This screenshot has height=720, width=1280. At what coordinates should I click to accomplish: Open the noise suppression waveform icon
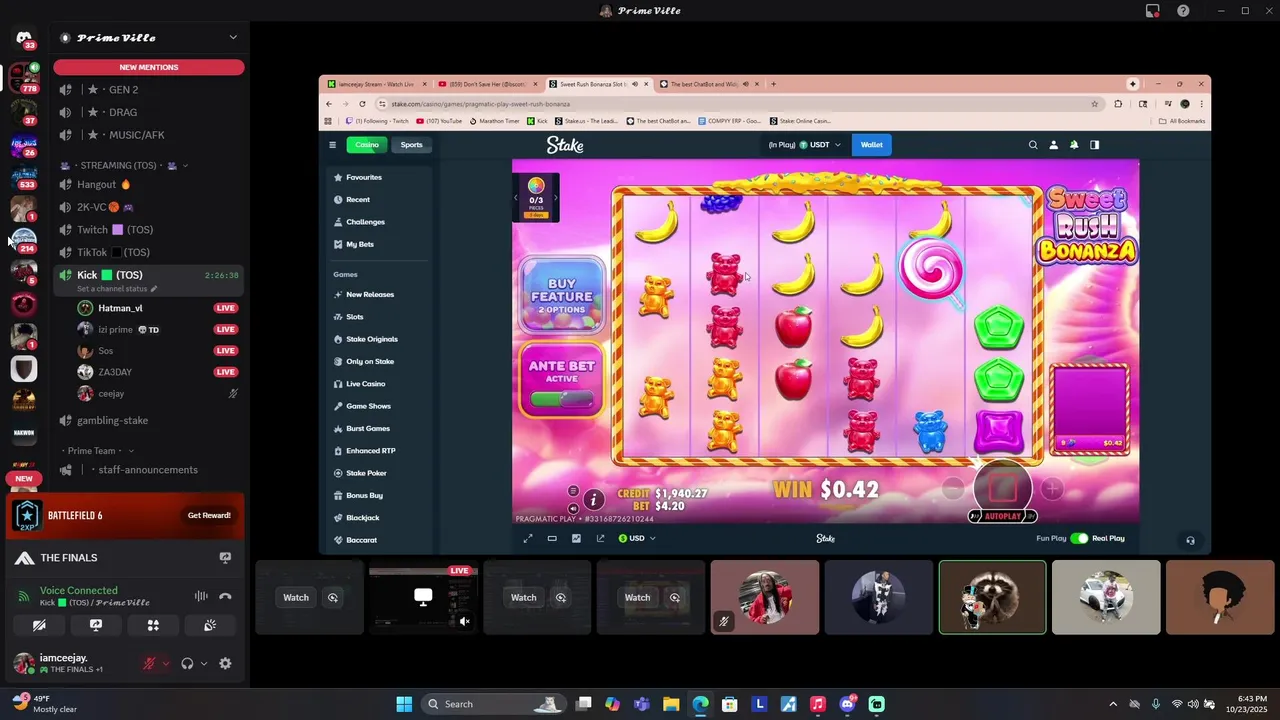[x=201, y=597]
